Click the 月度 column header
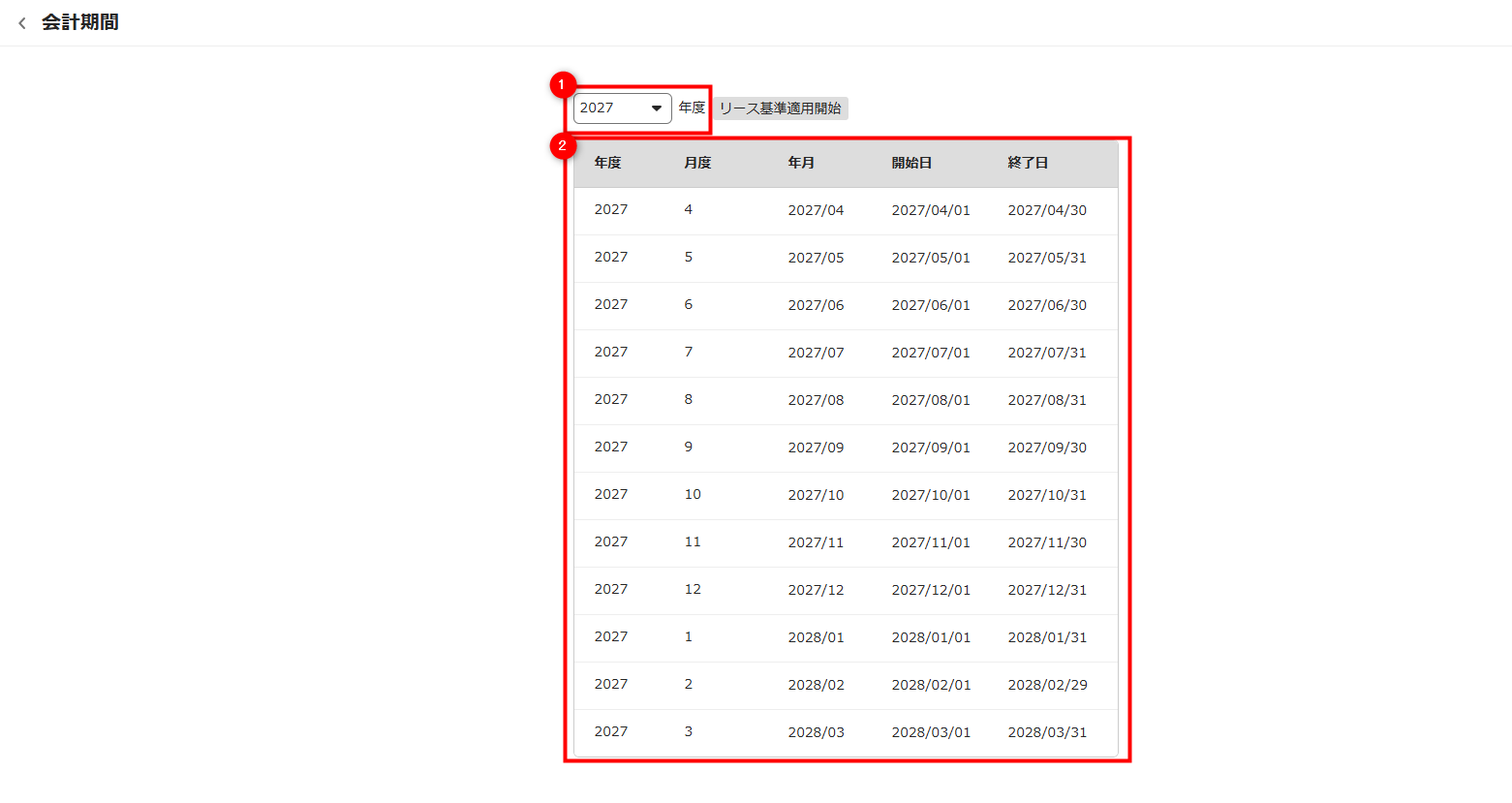 [697, 163]
